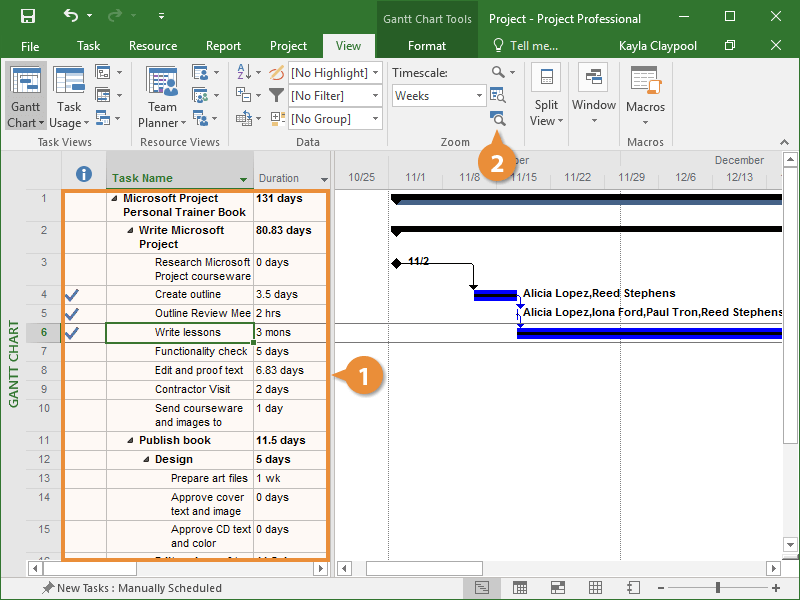Open the File menu
The height and width of the screenshot is (600, 800).
pos(30,46)
